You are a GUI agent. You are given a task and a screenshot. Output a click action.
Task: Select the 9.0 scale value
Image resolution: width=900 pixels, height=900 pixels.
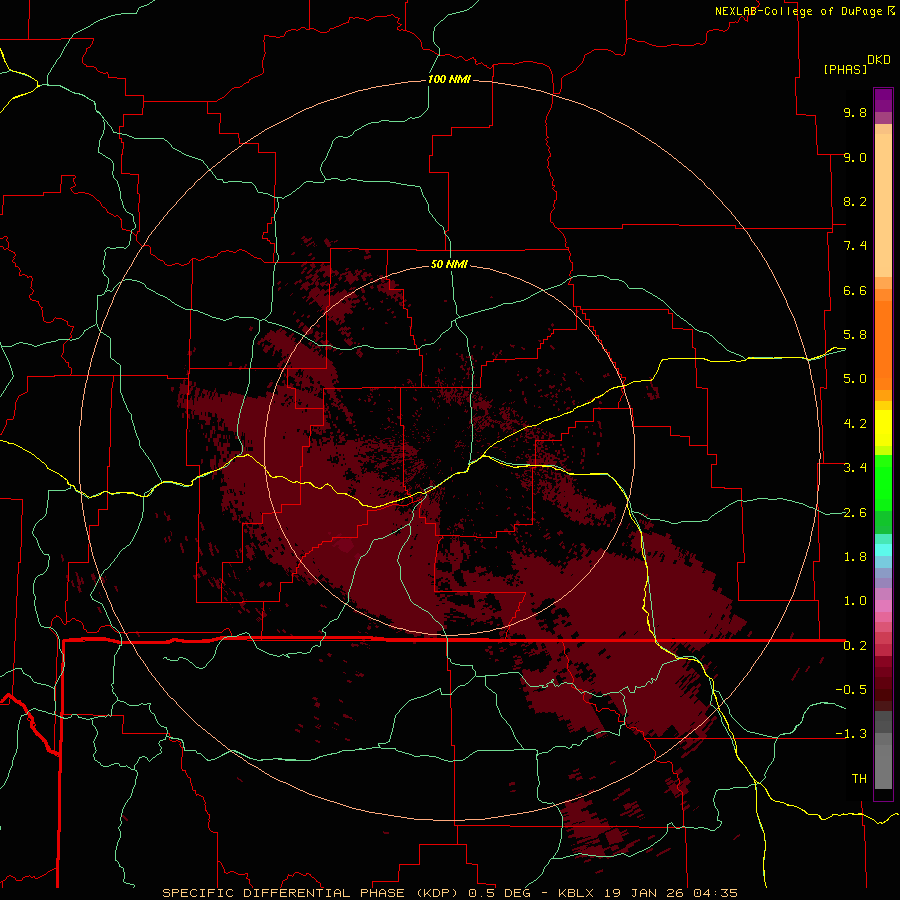(855, 157)
